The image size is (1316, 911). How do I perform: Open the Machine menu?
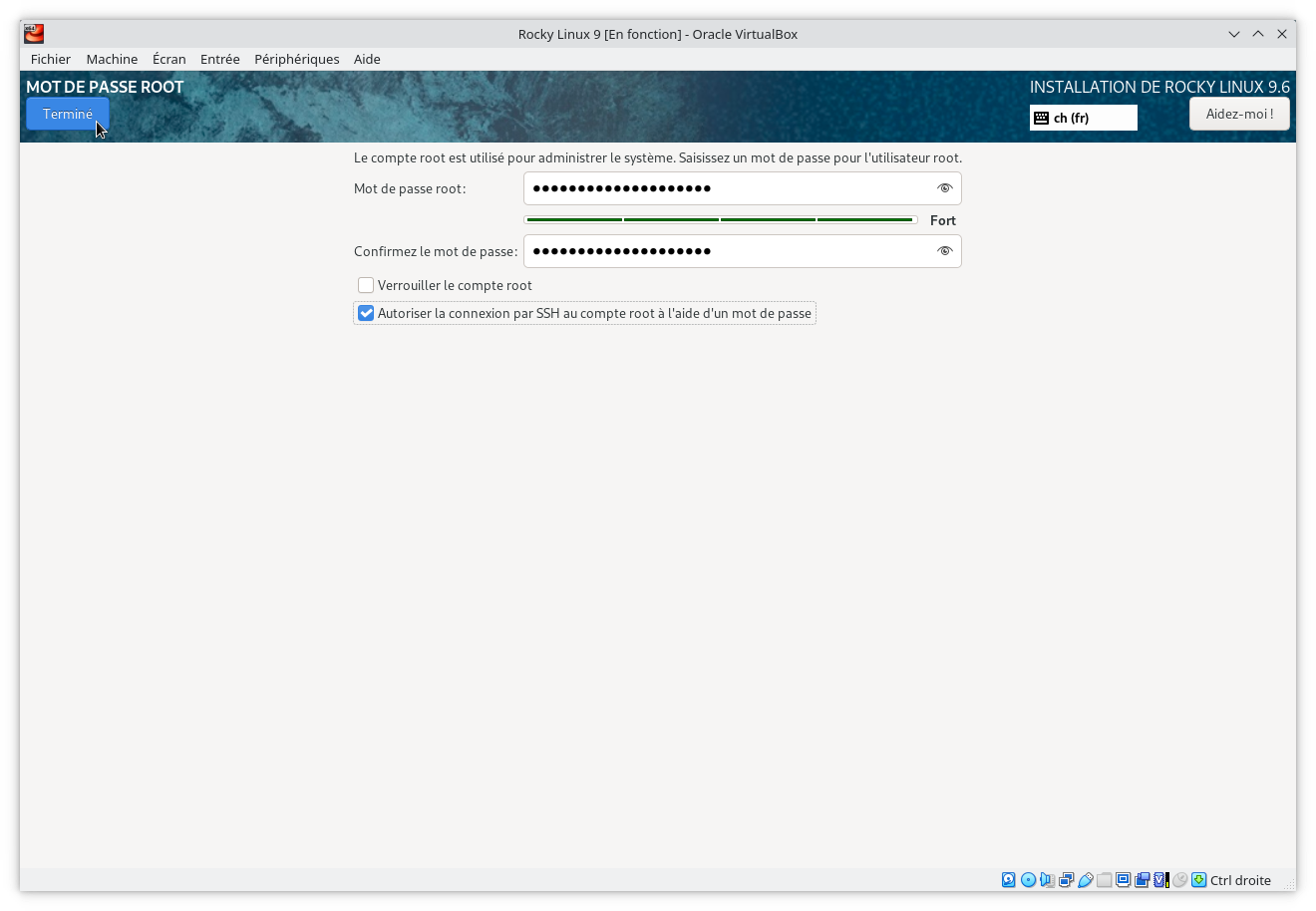(112, 59)
